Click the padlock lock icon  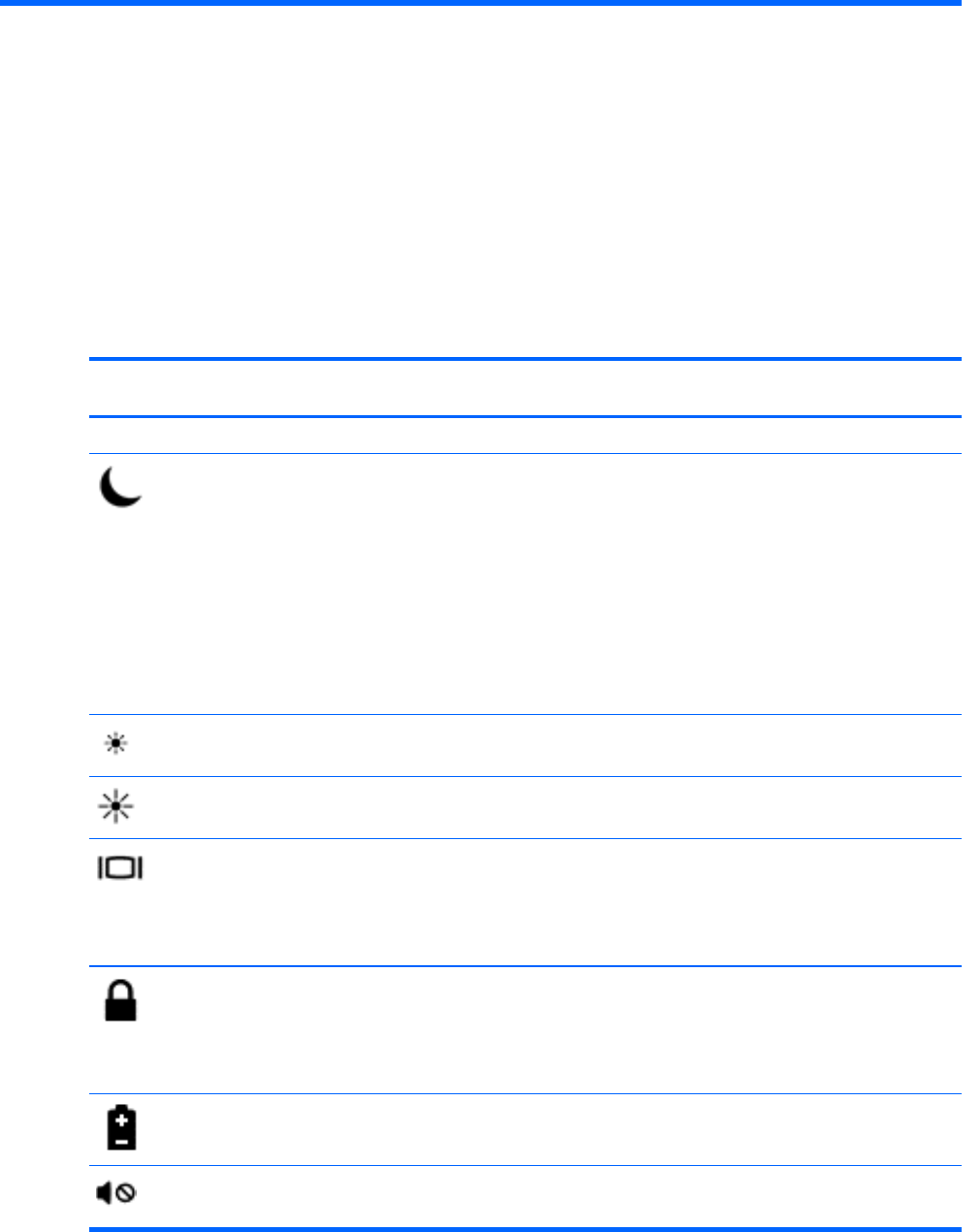coord(120,1000)
